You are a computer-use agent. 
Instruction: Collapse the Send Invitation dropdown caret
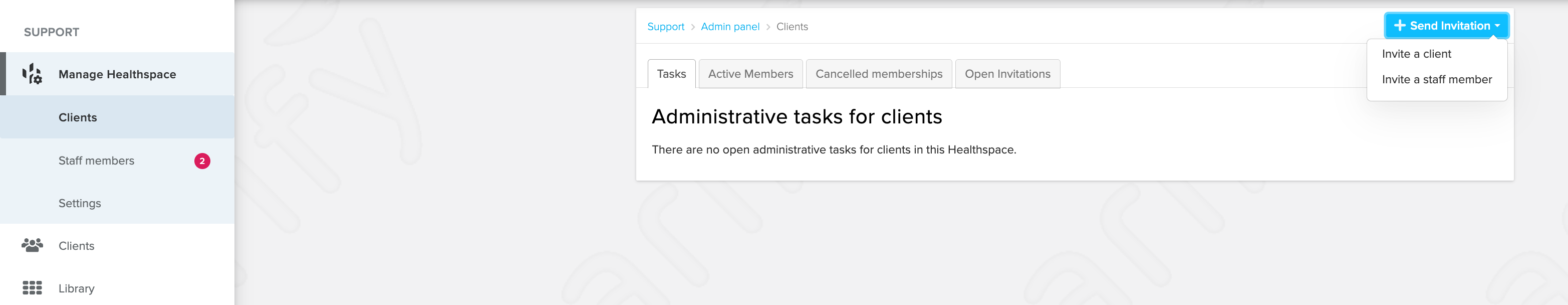click(x=1497, y=26)
